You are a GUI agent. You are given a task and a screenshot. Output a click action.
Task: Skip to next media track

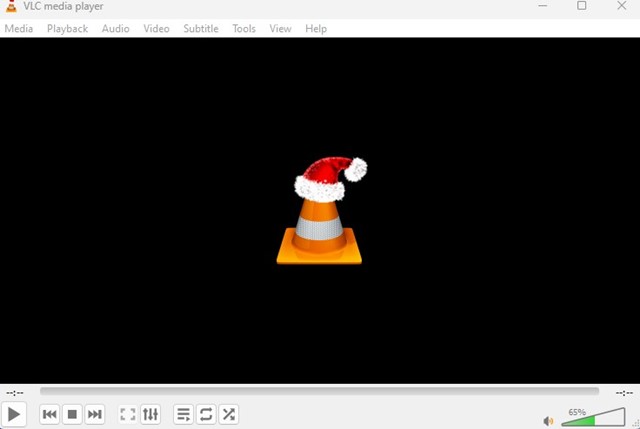tap(95, 414)
